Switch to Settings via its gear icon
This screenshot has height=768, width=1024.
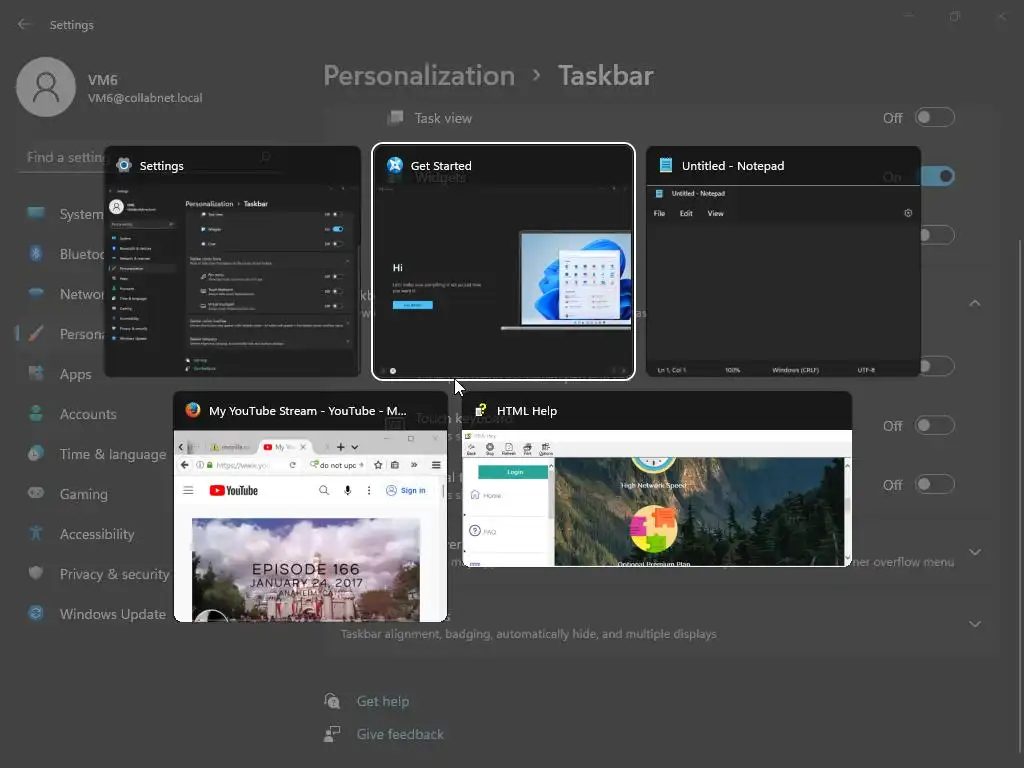123,165
